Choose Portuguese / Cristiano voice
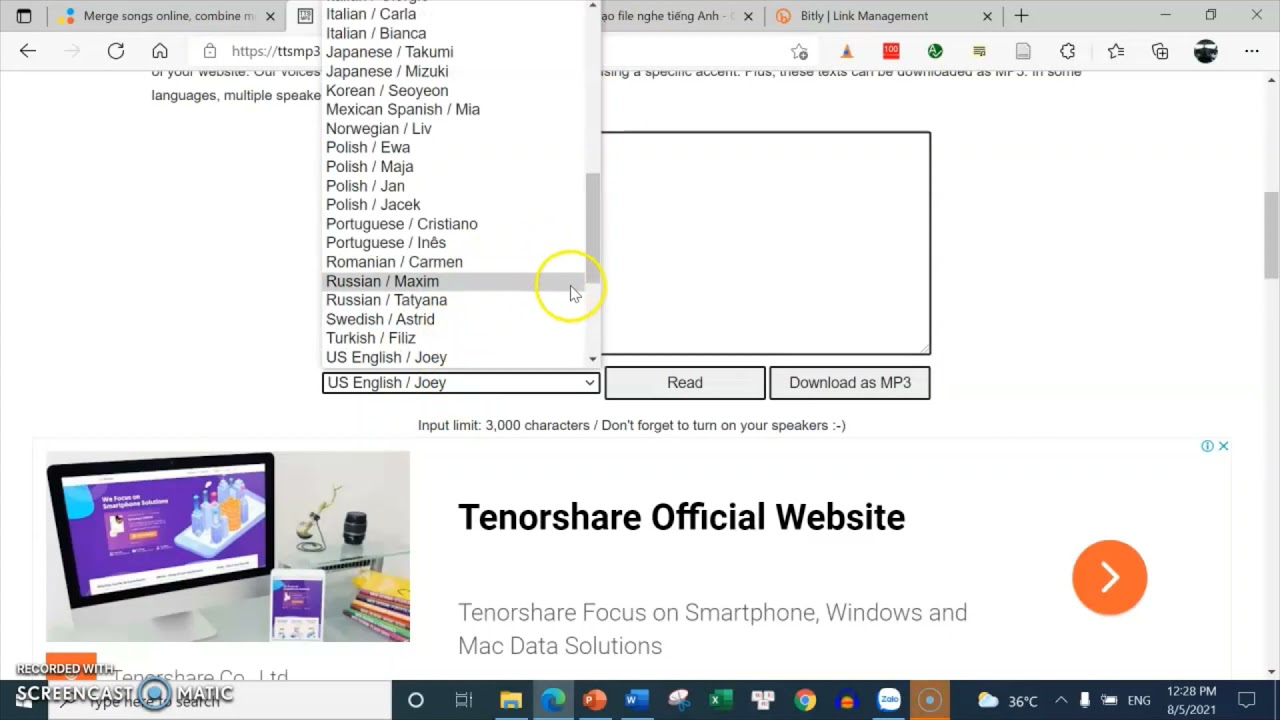The image size is (1280, 720). (x=454, y=224)
